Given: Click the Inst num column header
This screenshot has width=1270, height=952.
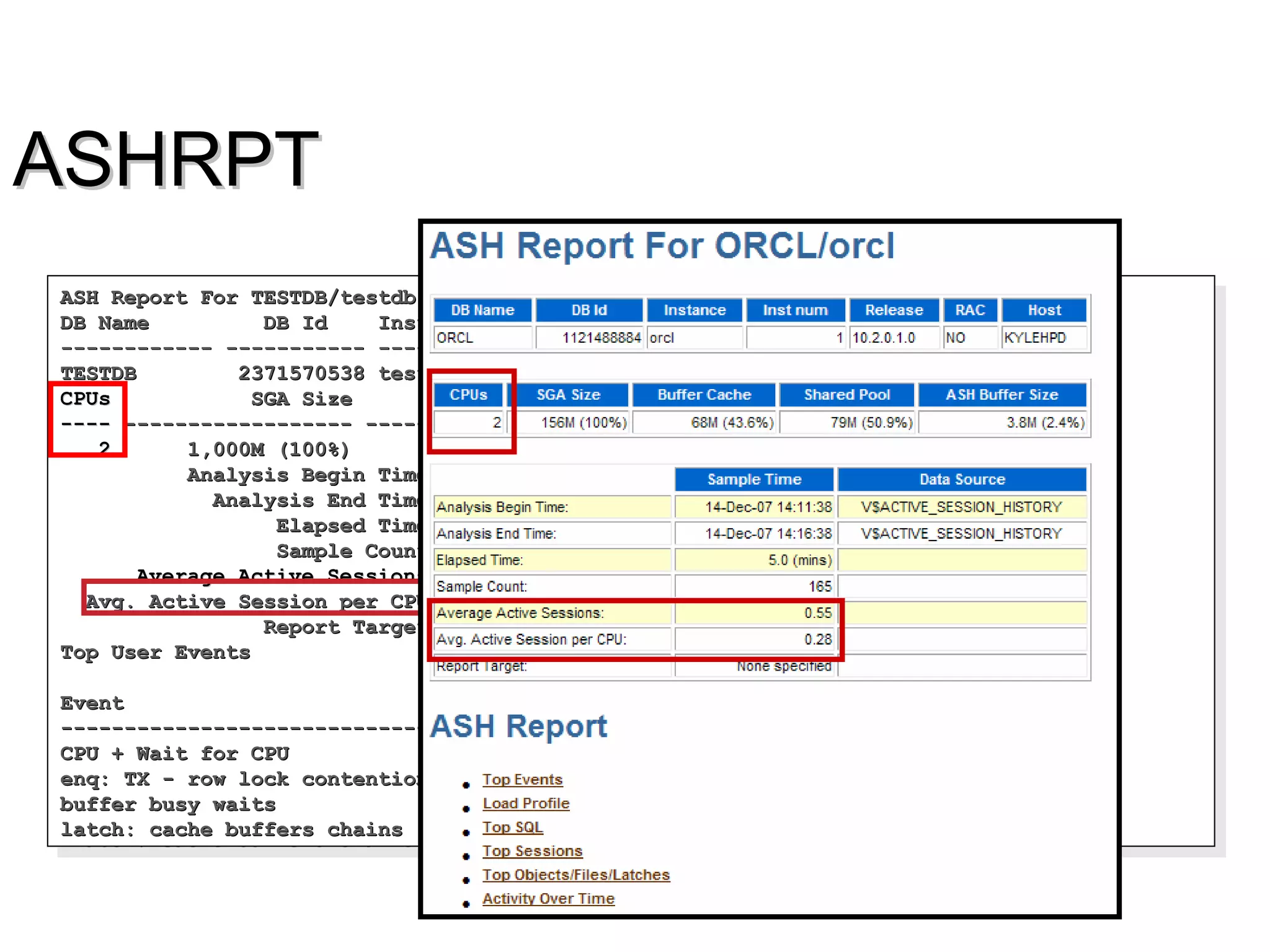Looking at the screenshot, I should (x=796, y=310).
